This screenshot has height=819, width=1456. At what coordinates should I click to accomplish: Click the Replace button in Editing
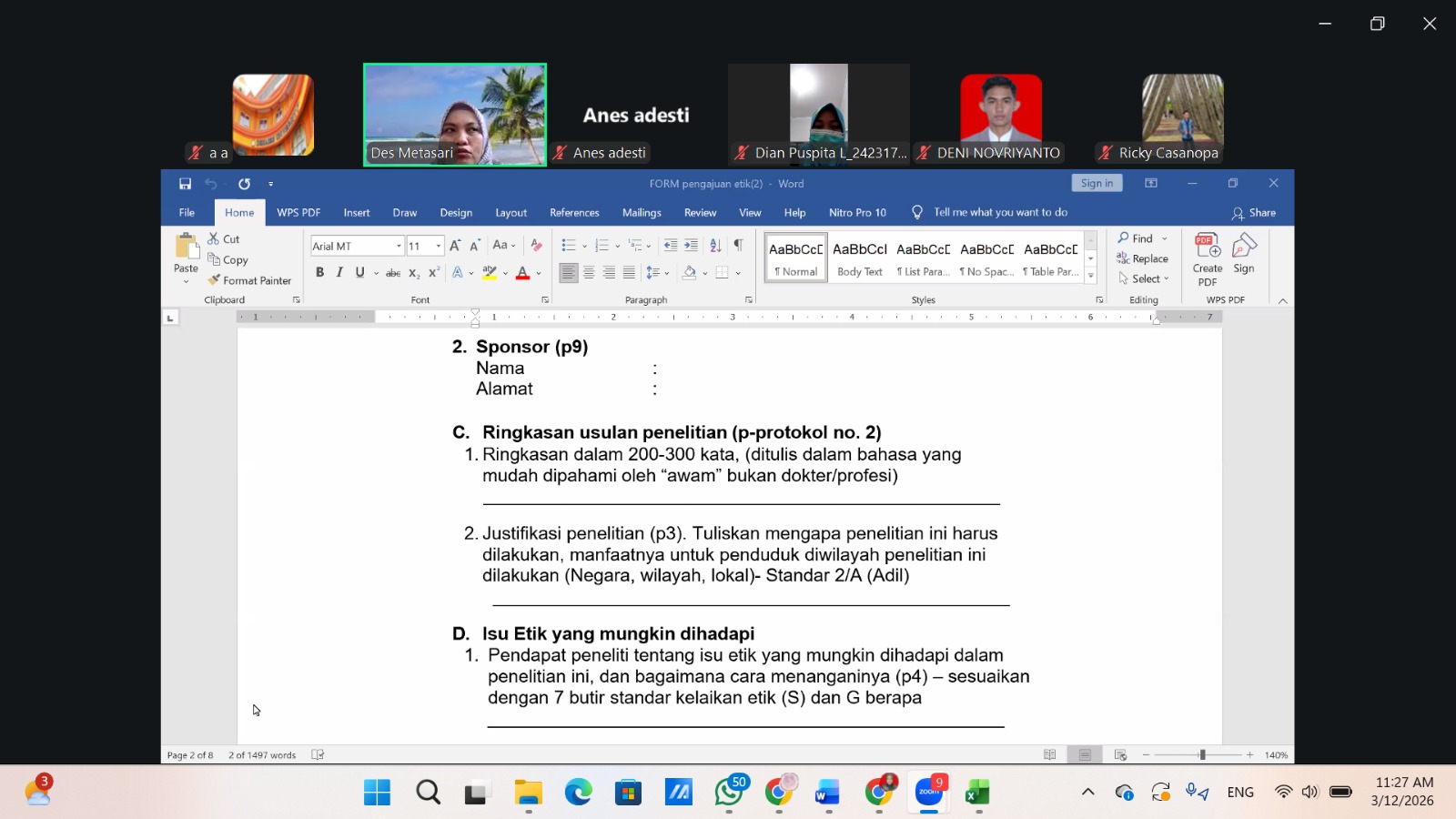(1143, 258)
